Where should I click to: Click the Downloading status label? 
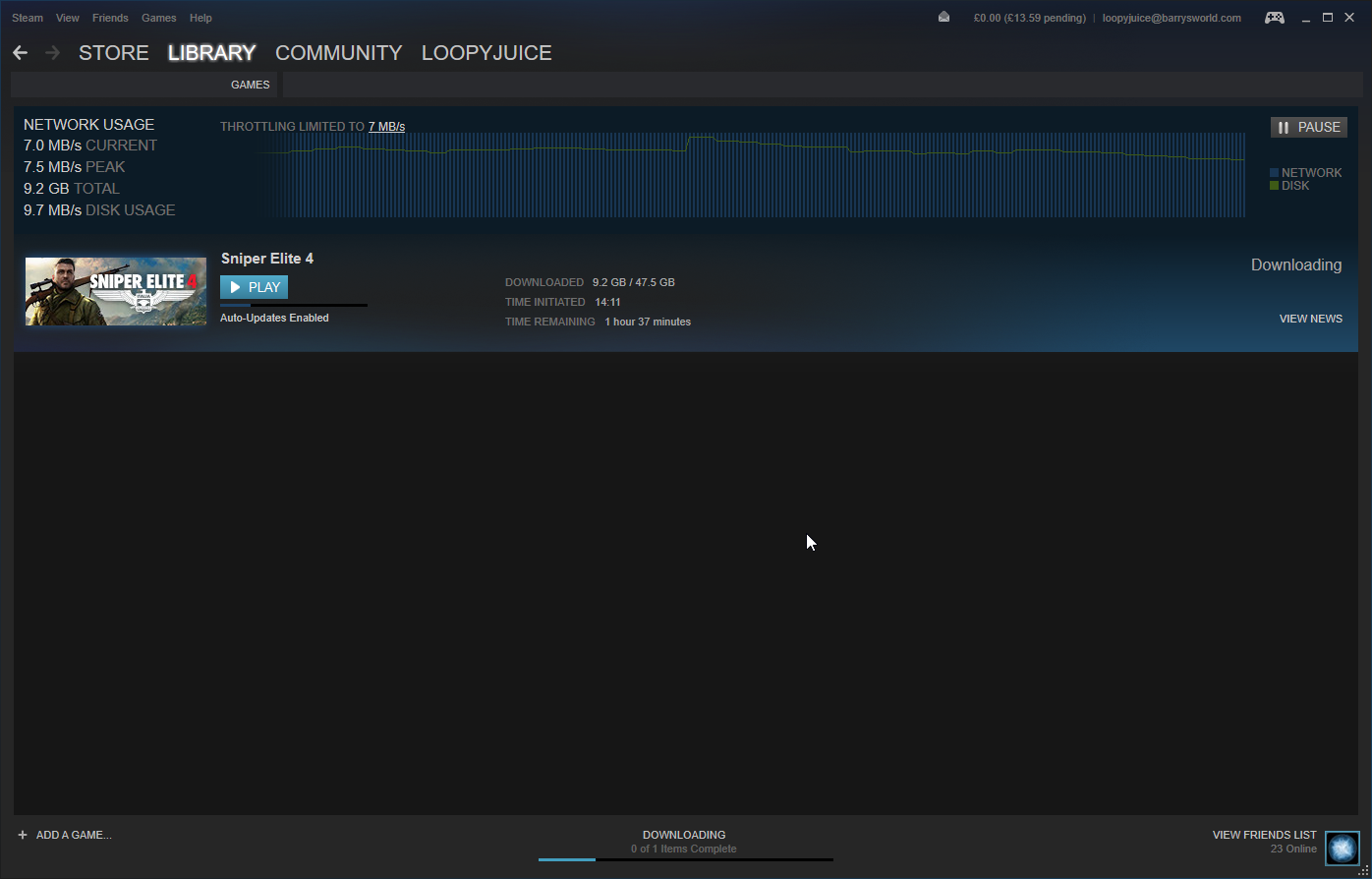(1296, 265)
